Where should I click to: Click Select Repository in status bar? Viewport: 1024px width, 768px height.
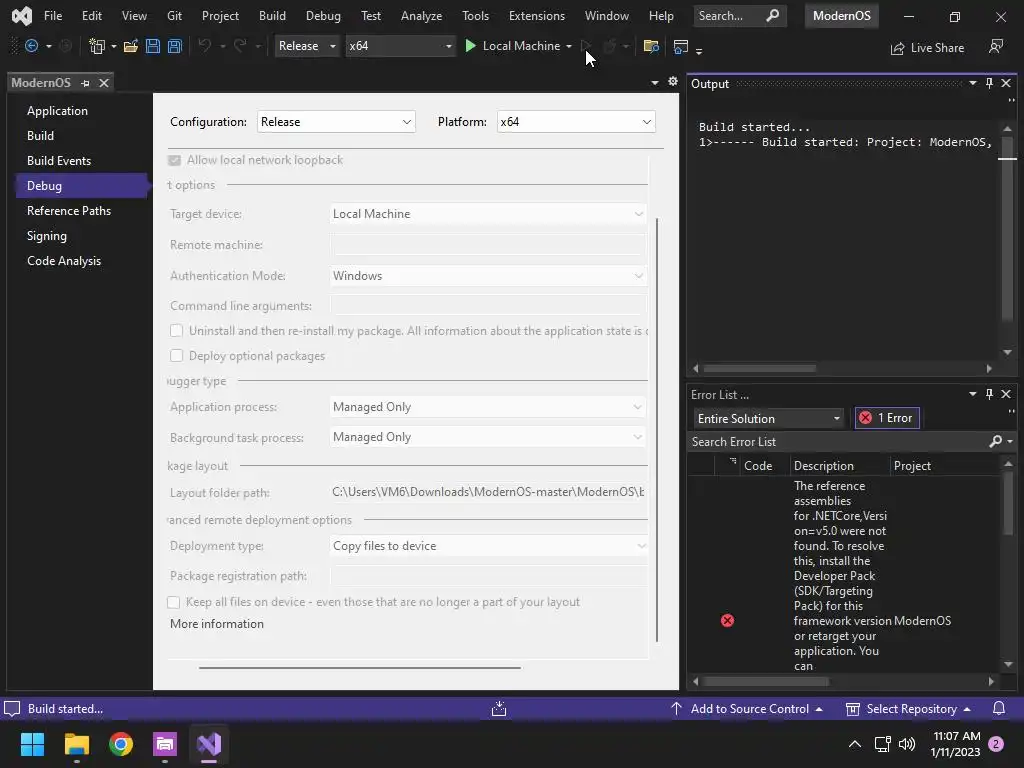pos(908,709)
